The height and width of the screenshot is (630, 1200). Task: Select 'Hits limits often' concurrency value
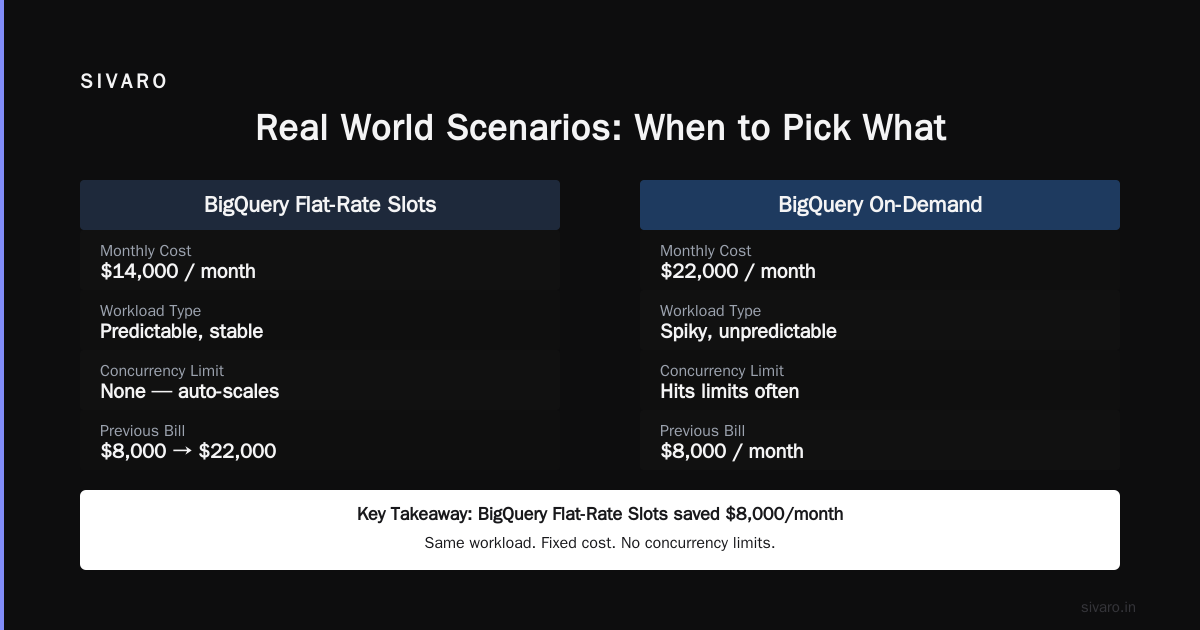pos(730,391)
